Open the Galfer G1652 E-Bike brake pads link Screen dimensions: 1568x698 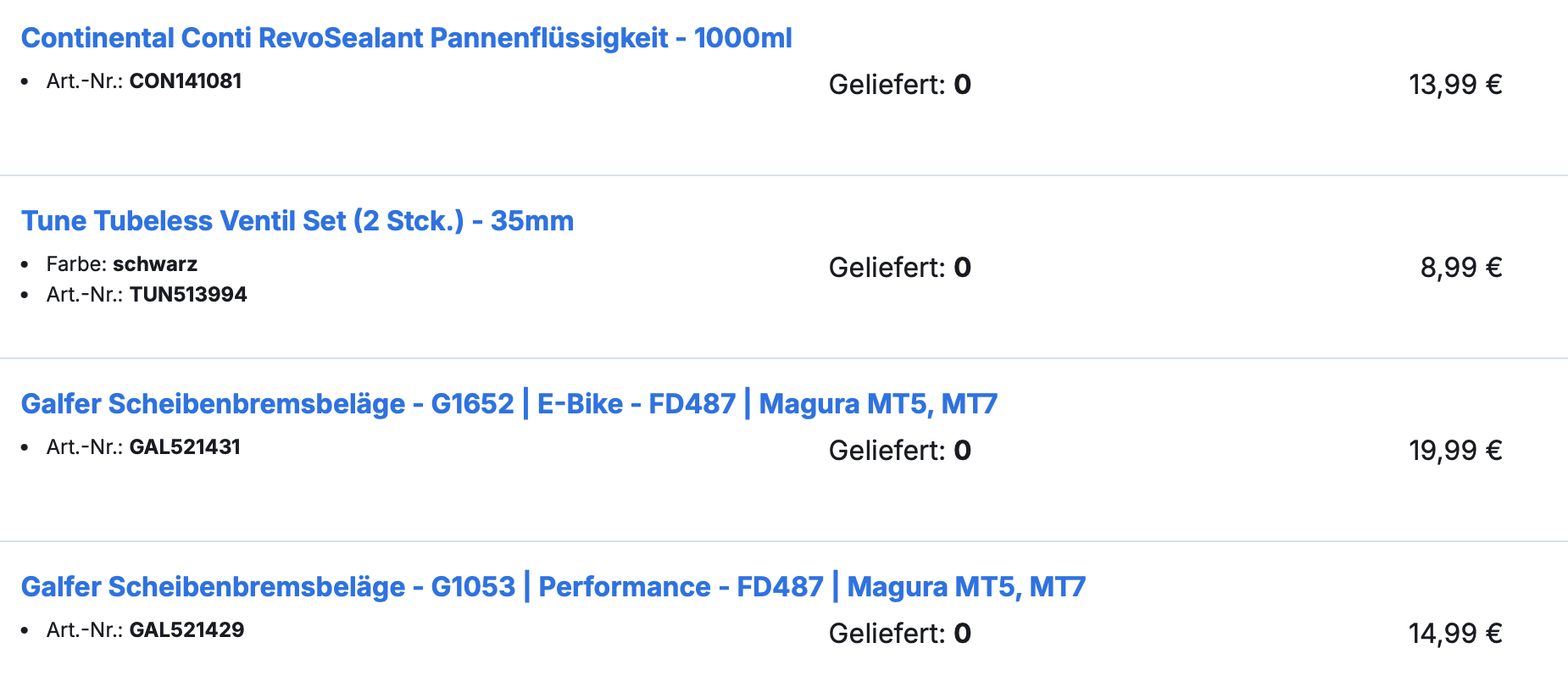pyautogui.click(x=509, y=404)
